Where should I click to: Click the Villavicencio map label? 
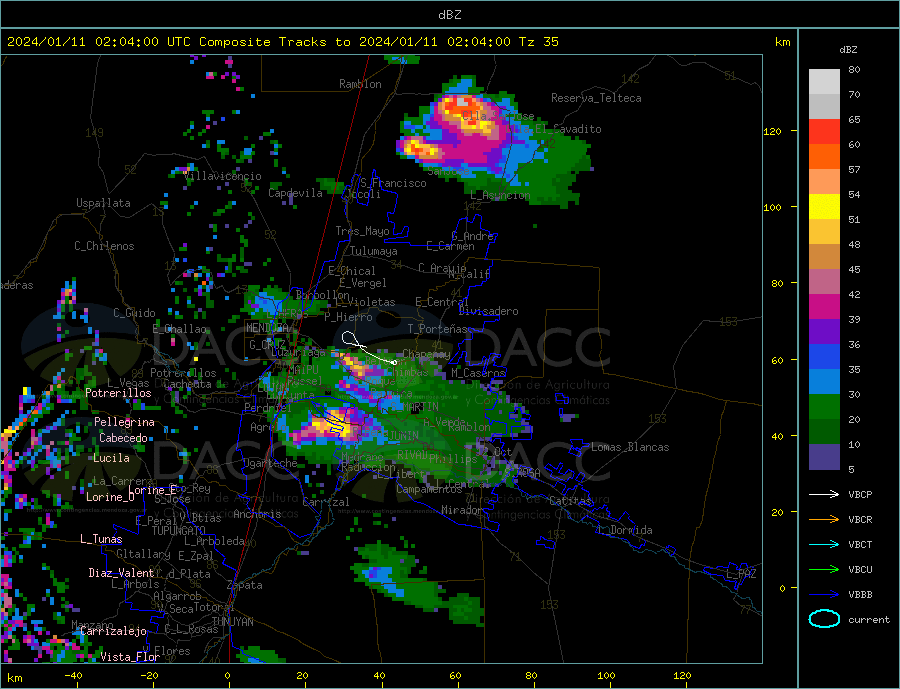coord(223,176)
